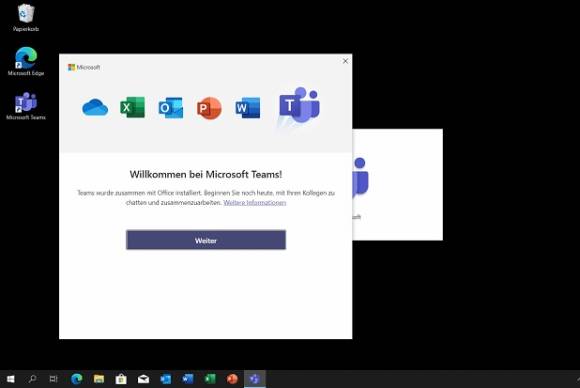The height and width of the screenshot is (388, 580).
Task: Open PowerPoint from the taskbar
Action: pos(232,379)
